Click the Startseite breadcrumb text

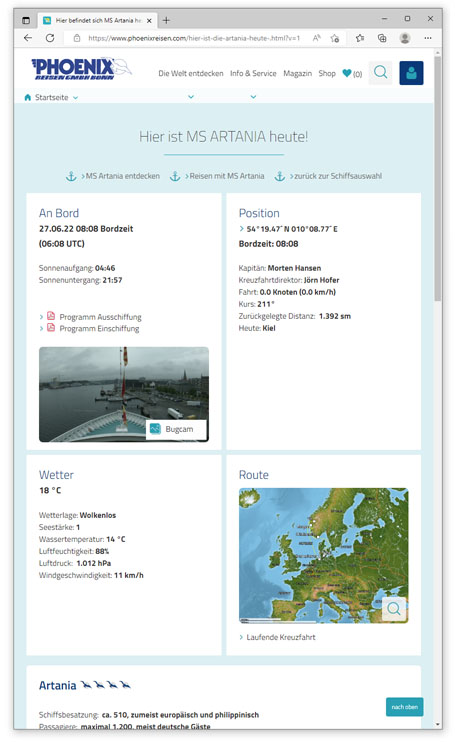coord(52,97)
